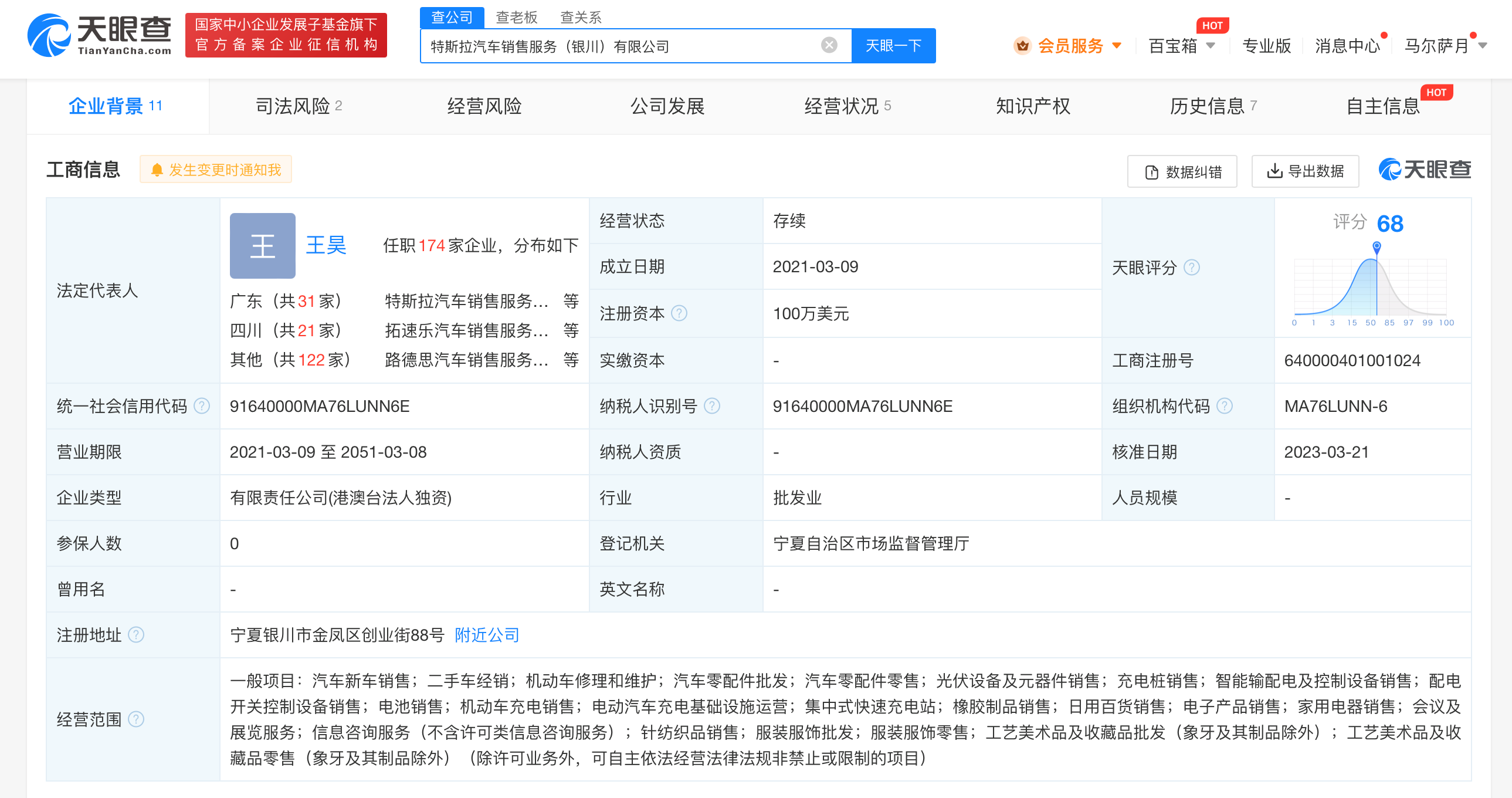Open the 经营风险 tab

(484, 106)
